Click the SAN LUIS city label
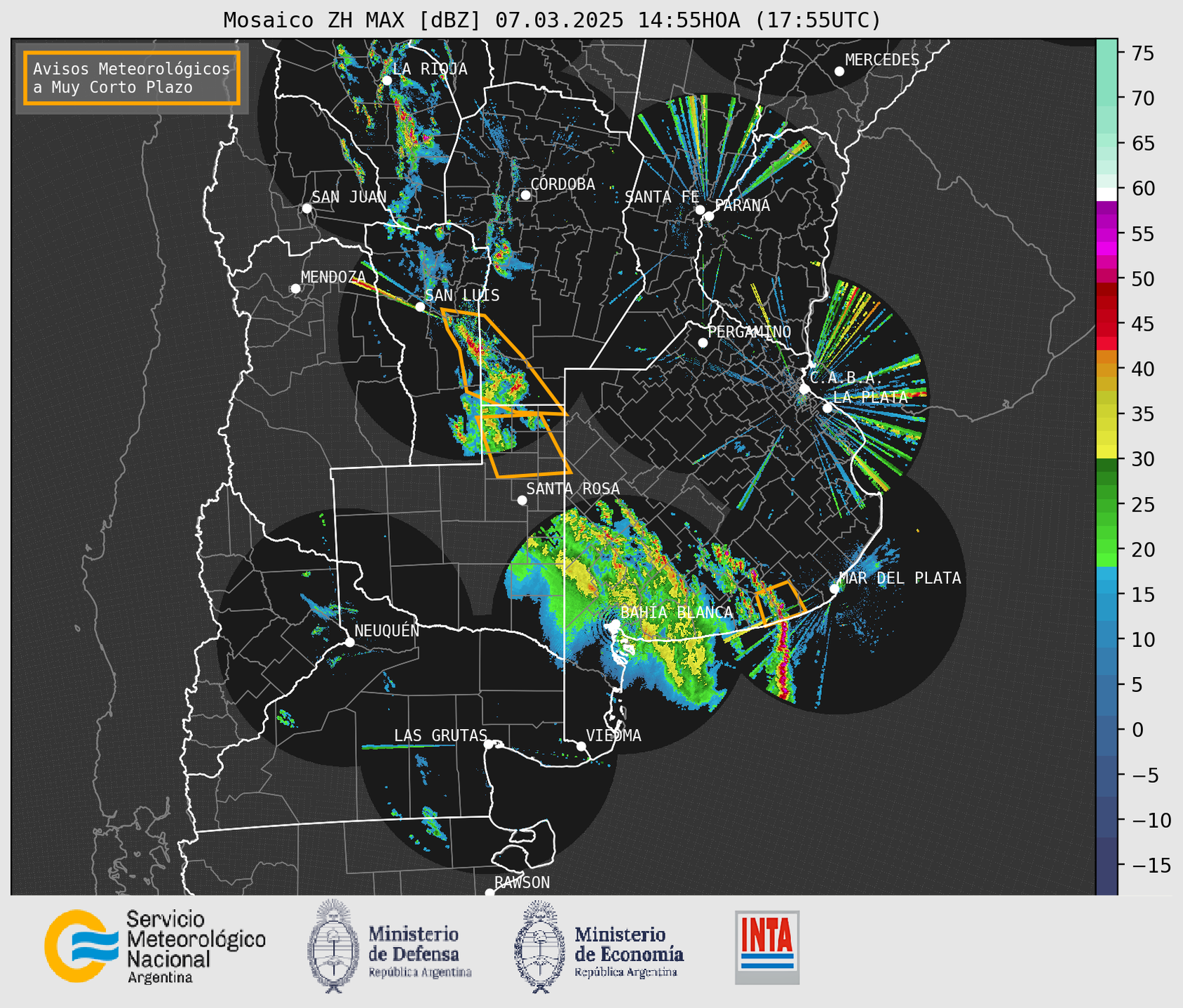Image resolution: width=1183 pixels, height=1008 pixels. 462,295
